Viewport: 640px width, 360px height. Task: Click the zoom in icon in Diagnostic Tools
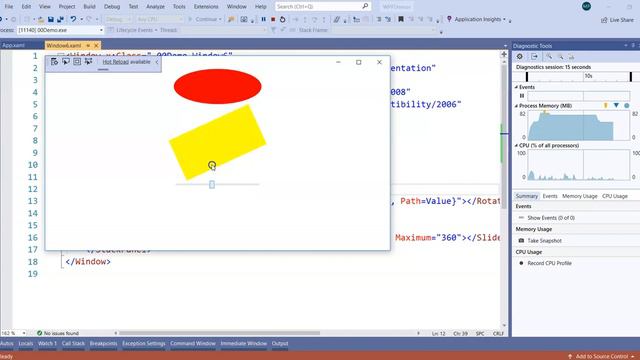point(549,57)
